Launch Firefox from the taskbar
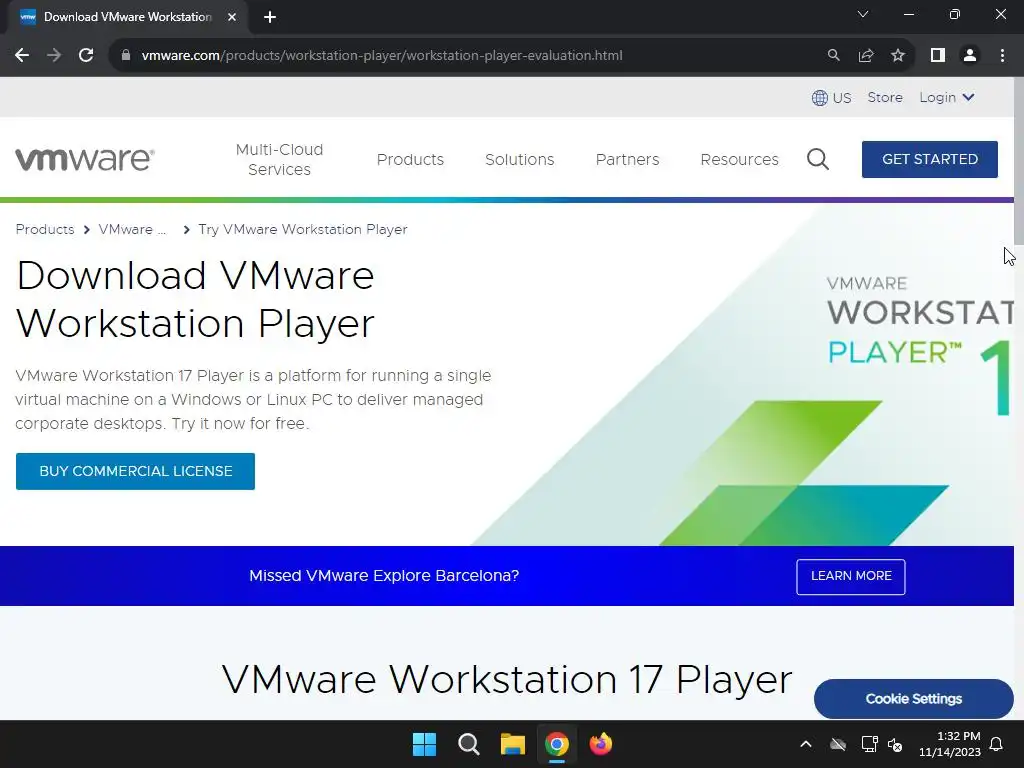The height and width of the screenshot is (768, 1024). [x=601, y=744]
